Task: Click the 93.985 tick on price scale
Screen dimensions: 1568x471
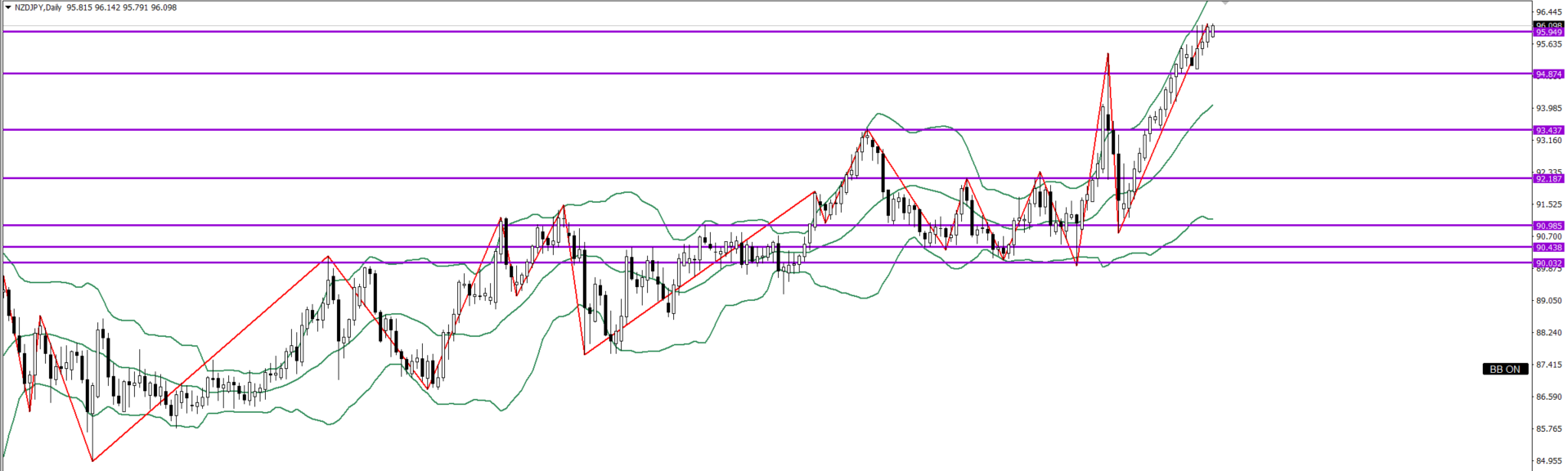Action: point(1549,109)
